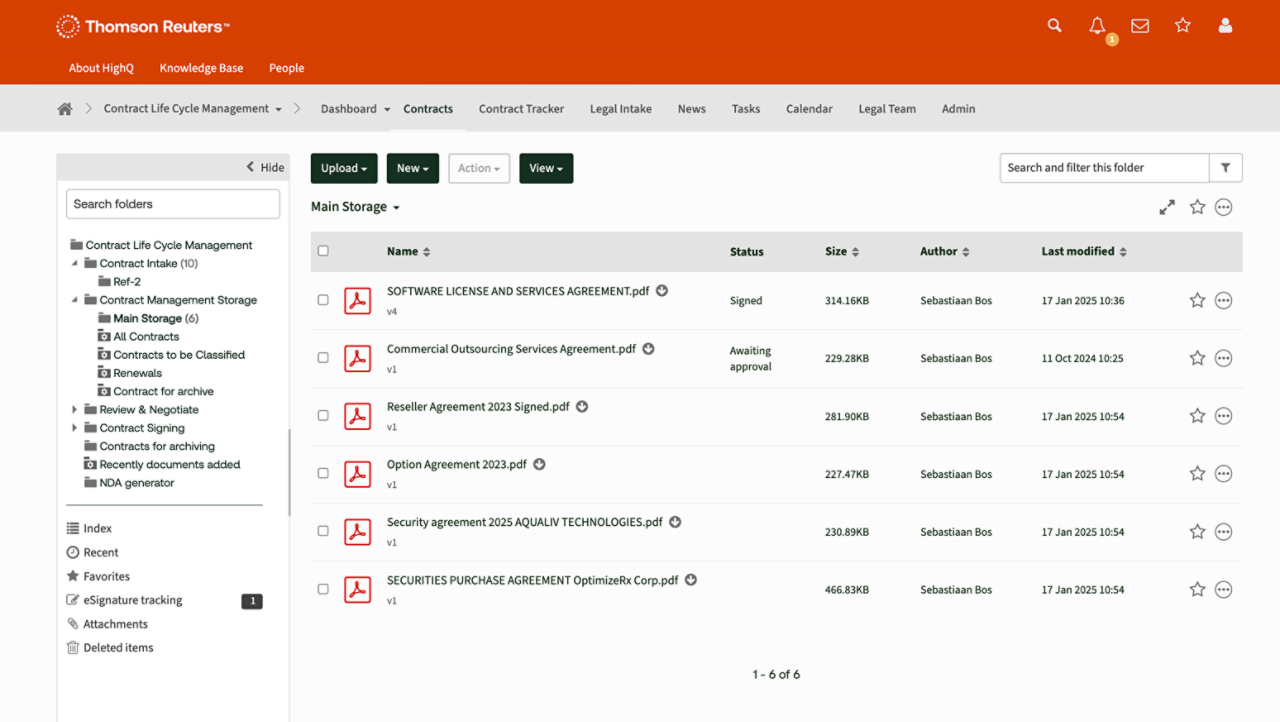1280x722 pixels.
Task: Go to the Legal Intake tab
Action: tap(620, 109)
